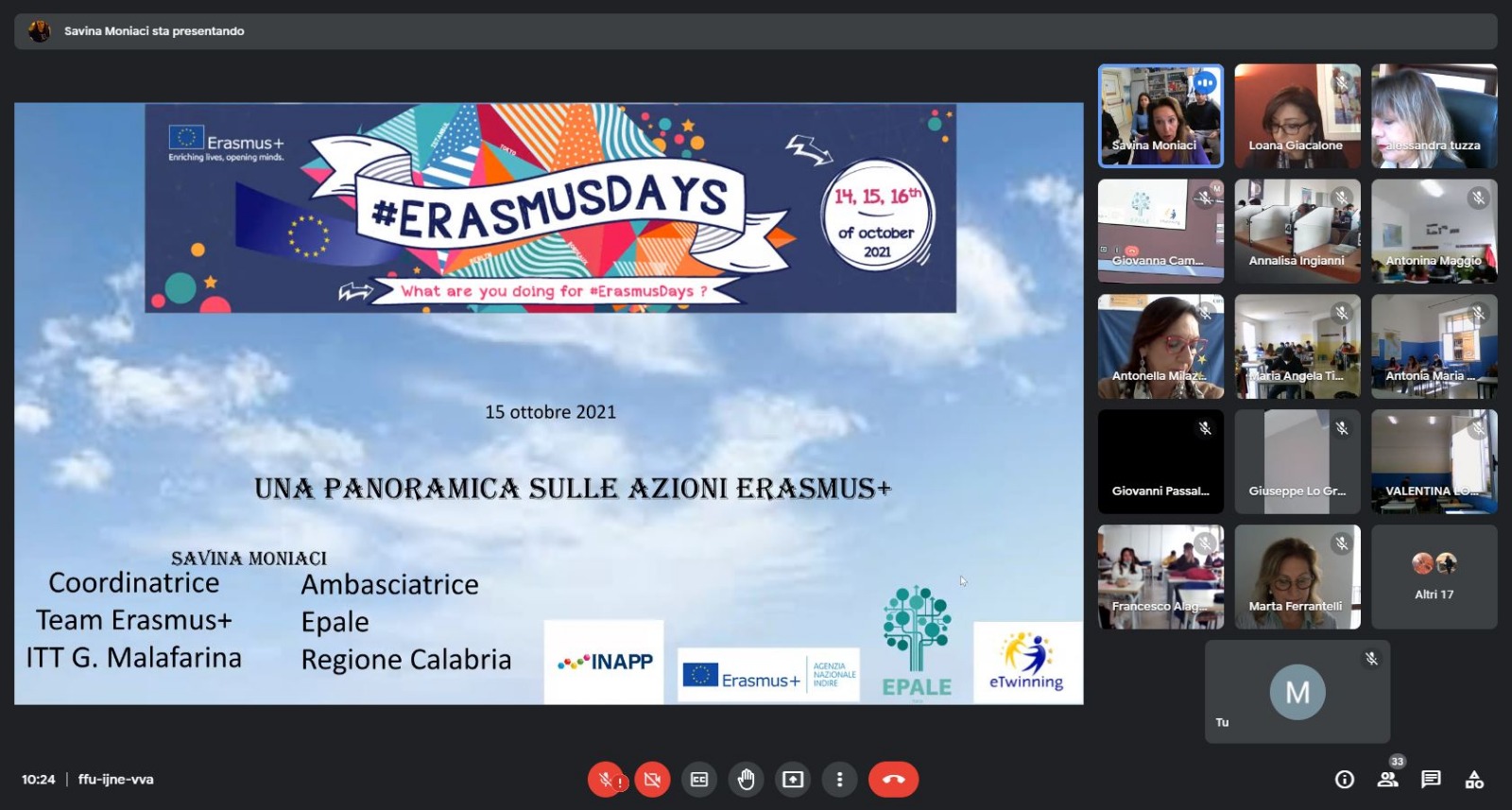Viewport: 1512px width, 810px height.
Task: Click the eTwinning logo on slide
Action: point(1028,662)
